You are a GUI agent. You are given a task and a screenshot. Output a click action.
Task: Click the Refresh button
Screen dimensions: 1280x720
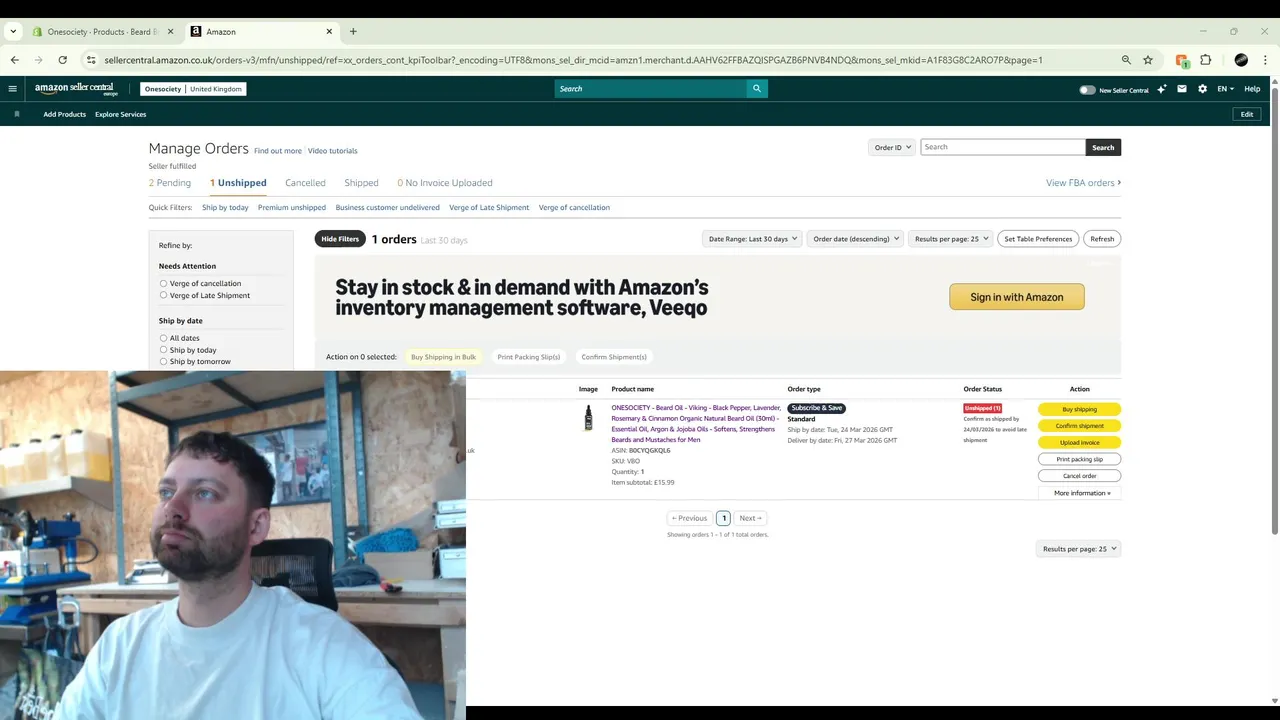click(1102, 239)
